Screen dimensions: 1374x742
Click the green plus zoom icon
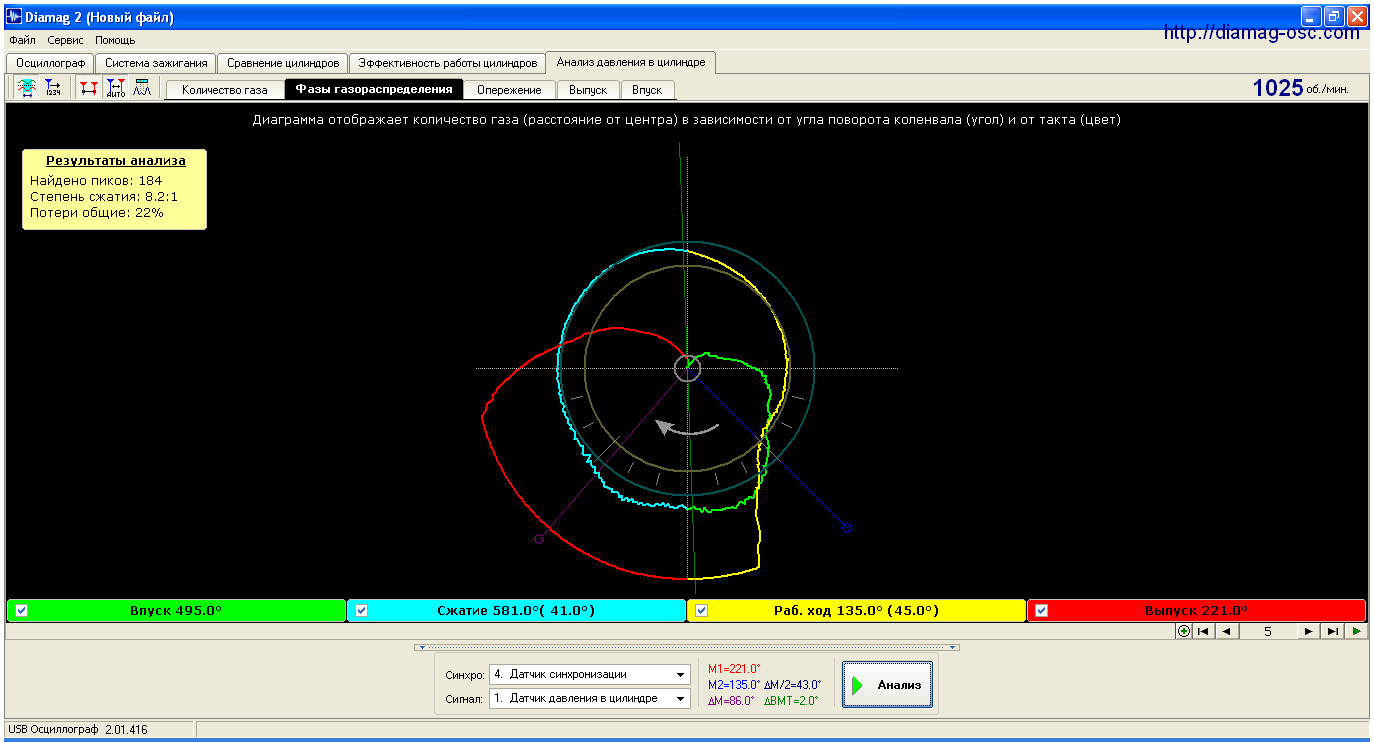(1184, 631)
